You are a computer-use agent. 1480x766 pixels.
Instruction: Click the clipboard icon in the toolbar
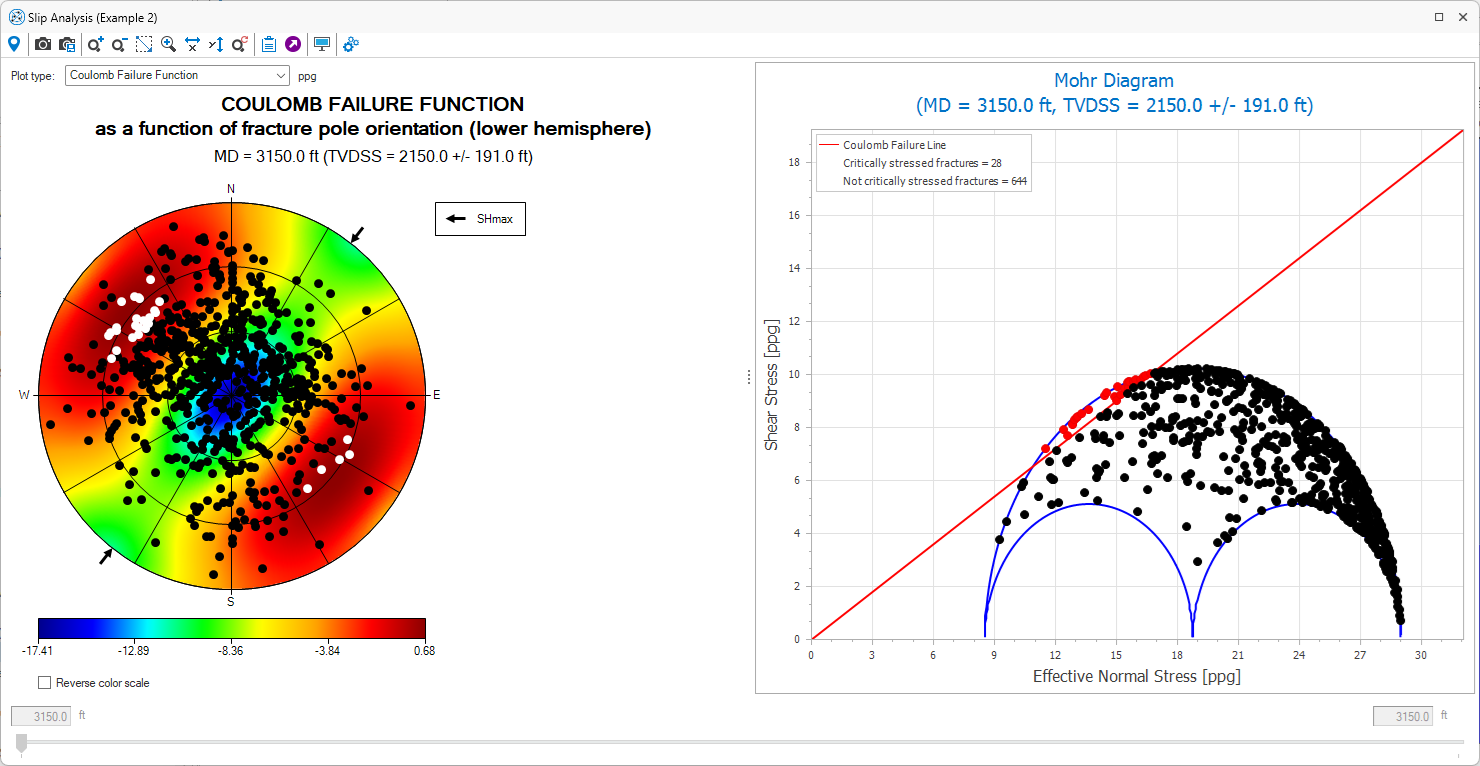[x=269, y=44]
